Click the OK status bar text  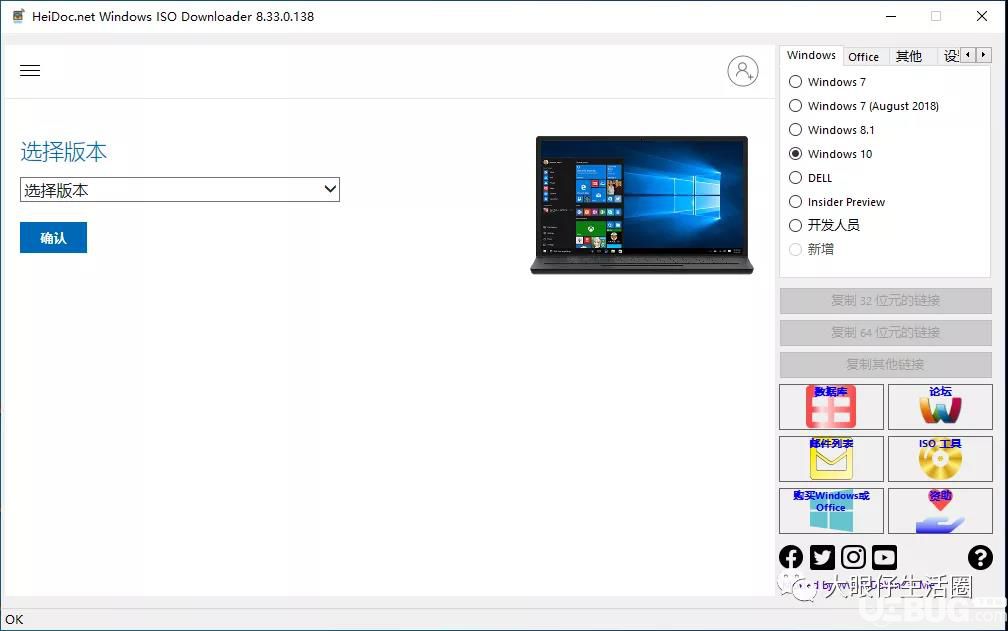pos(14,619)
